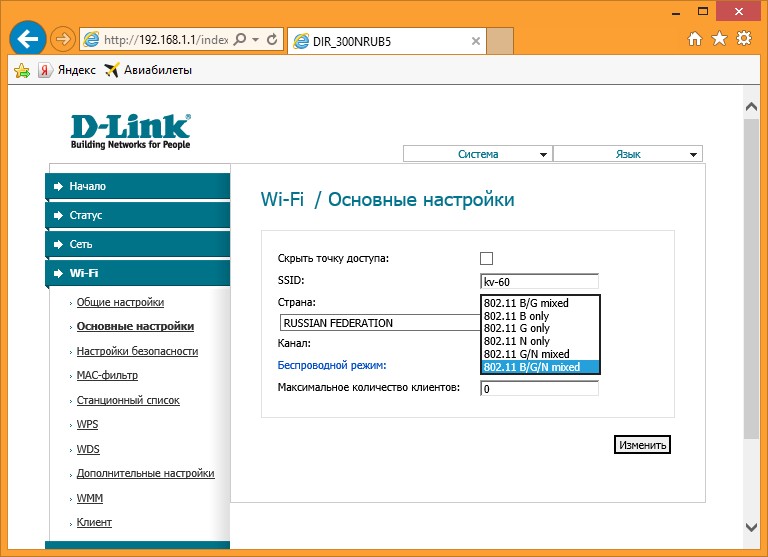768x557 pixels.
Task: Toggle the Скрыть точку доступа checkbox
Action: (x=487, y=258)
